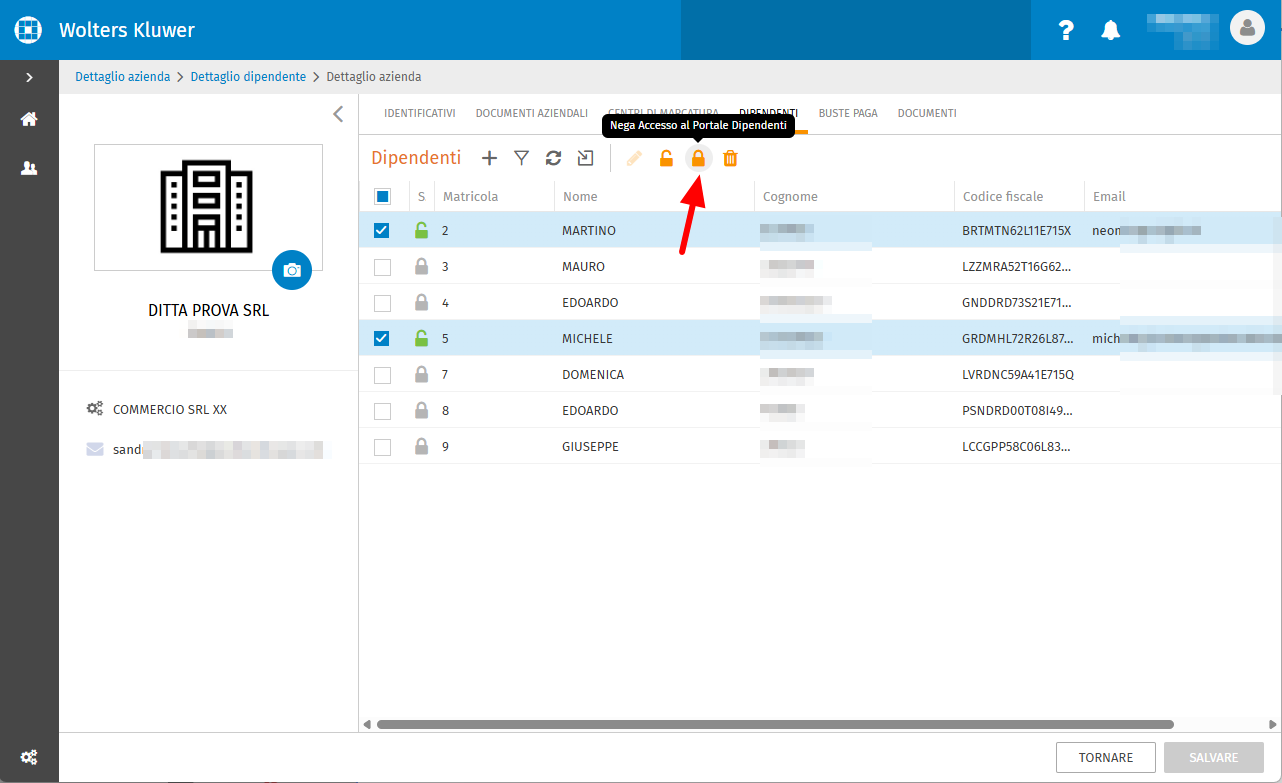Click the Tornare button
Viewport: 1282px width, 783px height.
pyautogui.click(x=1106, y=758)
